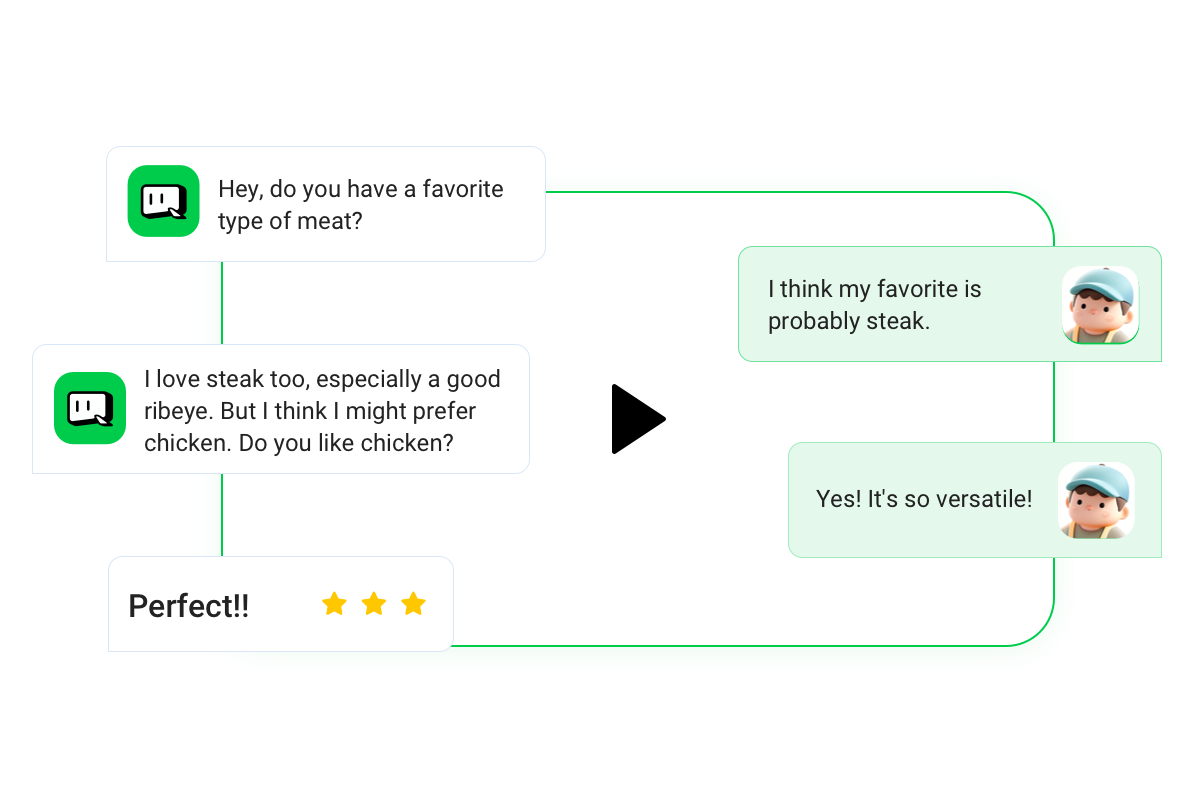Click the horizontal green line right of Perfect!! card

(x=700, y=646)
